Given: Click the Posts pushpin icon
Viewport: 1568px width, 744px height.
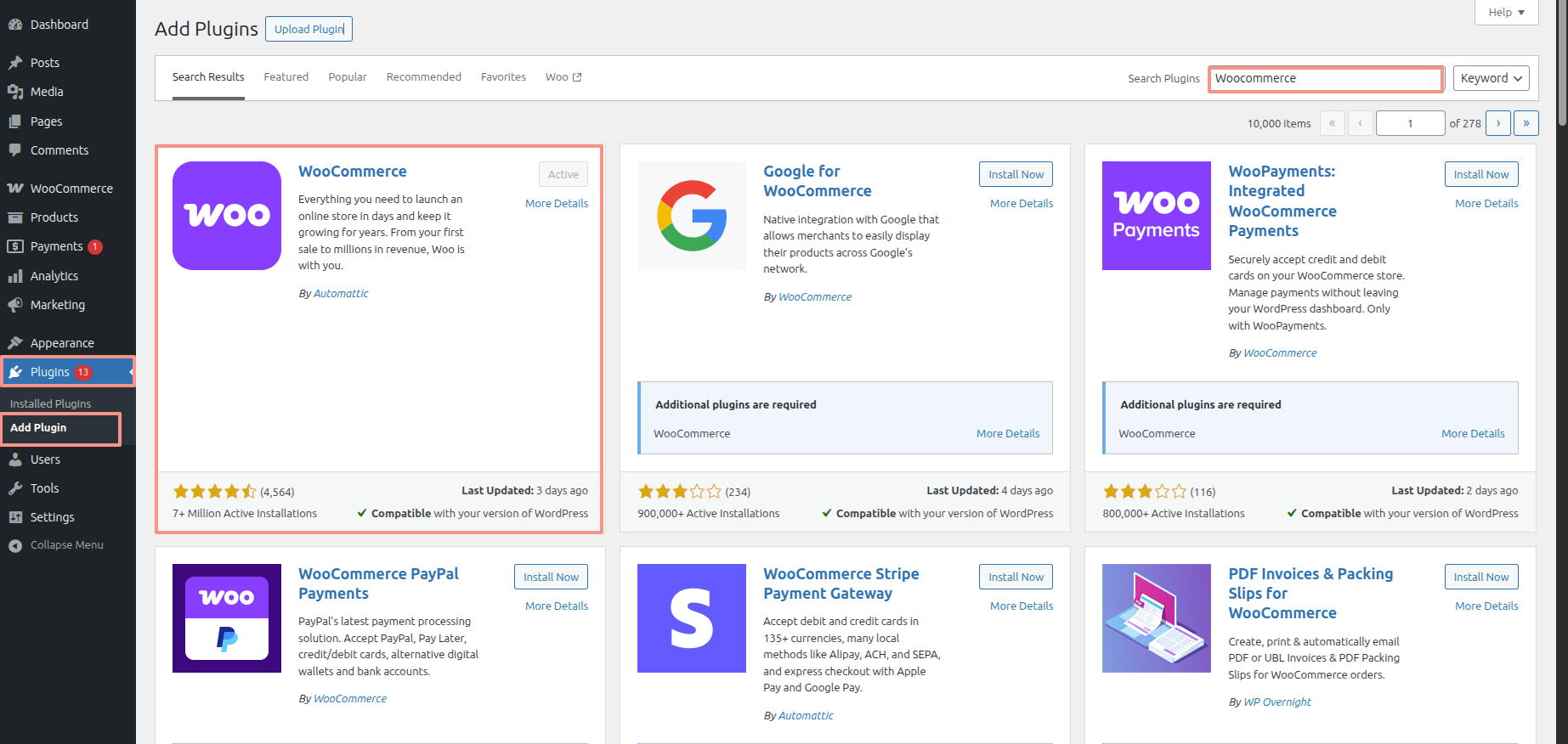Looking at the screenshot, I should point(15,63).
